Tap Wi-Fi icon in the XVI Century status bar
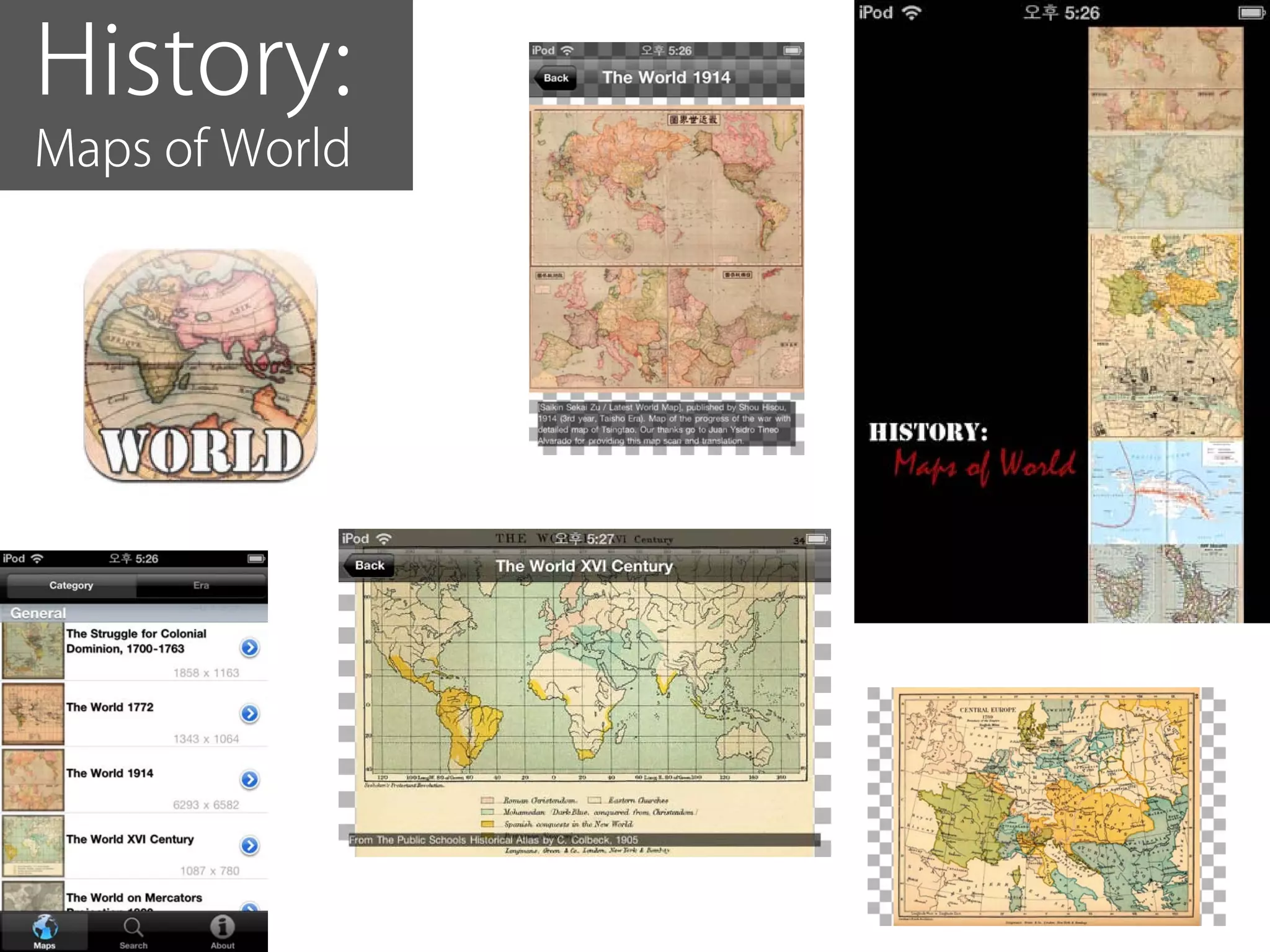This screenshot has width=1270, height=952. [x=384, y=539]
